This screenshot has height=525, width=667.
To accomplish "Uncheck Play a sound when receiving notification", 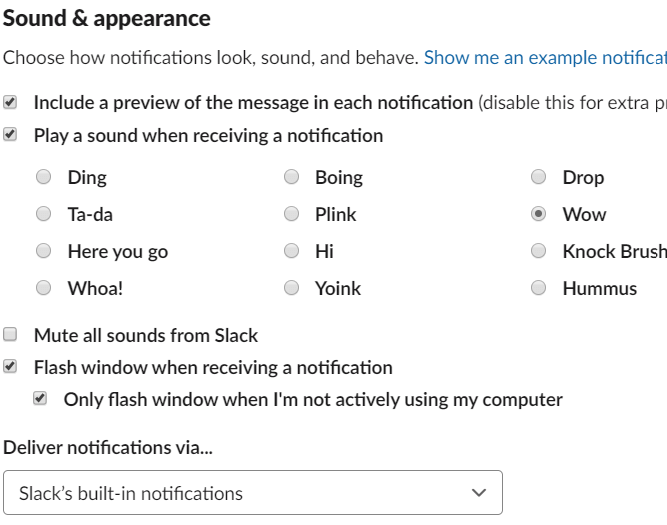I will (11, 134).
